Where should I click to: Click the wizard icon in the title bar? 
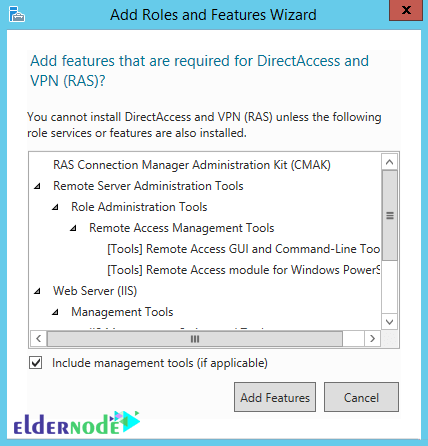(x=17, y=14)
